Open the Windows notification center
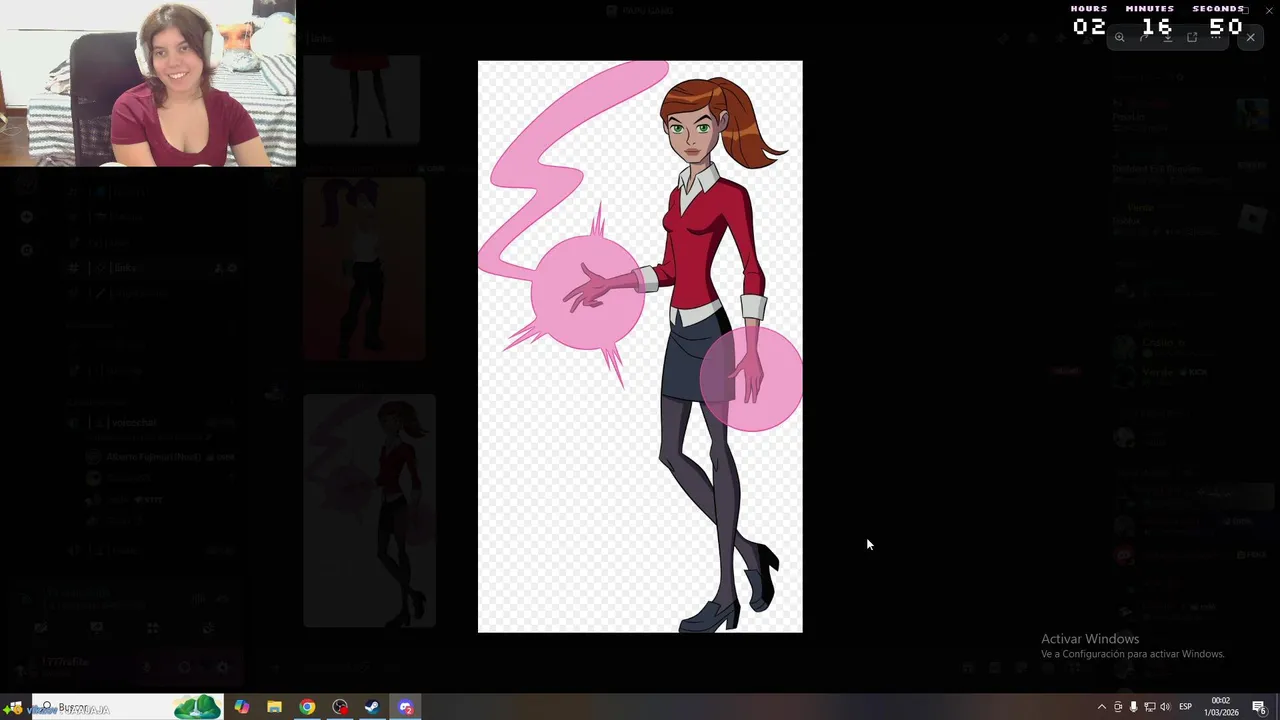 coord(1259,707)
